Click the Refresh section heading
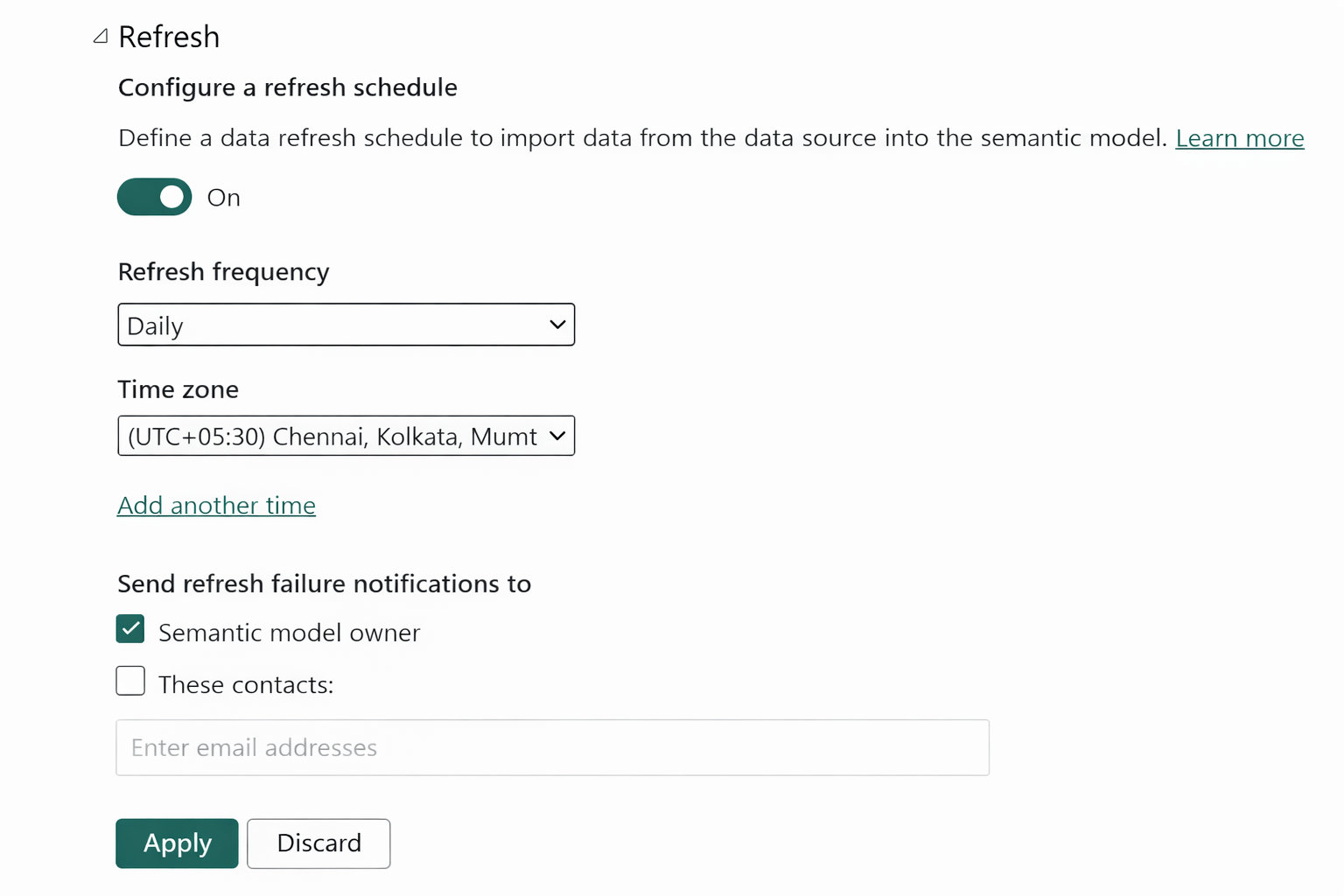 pos(169,37)
